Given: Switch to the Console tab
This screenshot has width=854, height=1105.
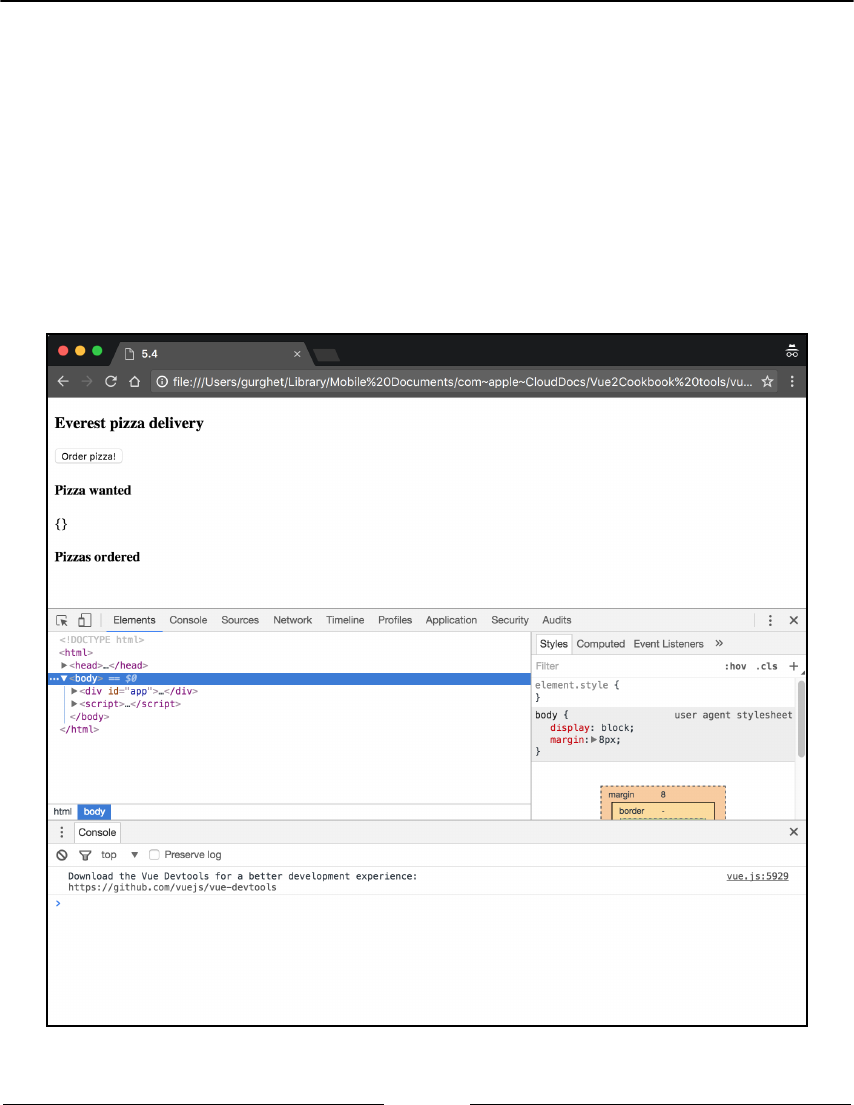Looking at the screenshot, I should coord(188,620).
